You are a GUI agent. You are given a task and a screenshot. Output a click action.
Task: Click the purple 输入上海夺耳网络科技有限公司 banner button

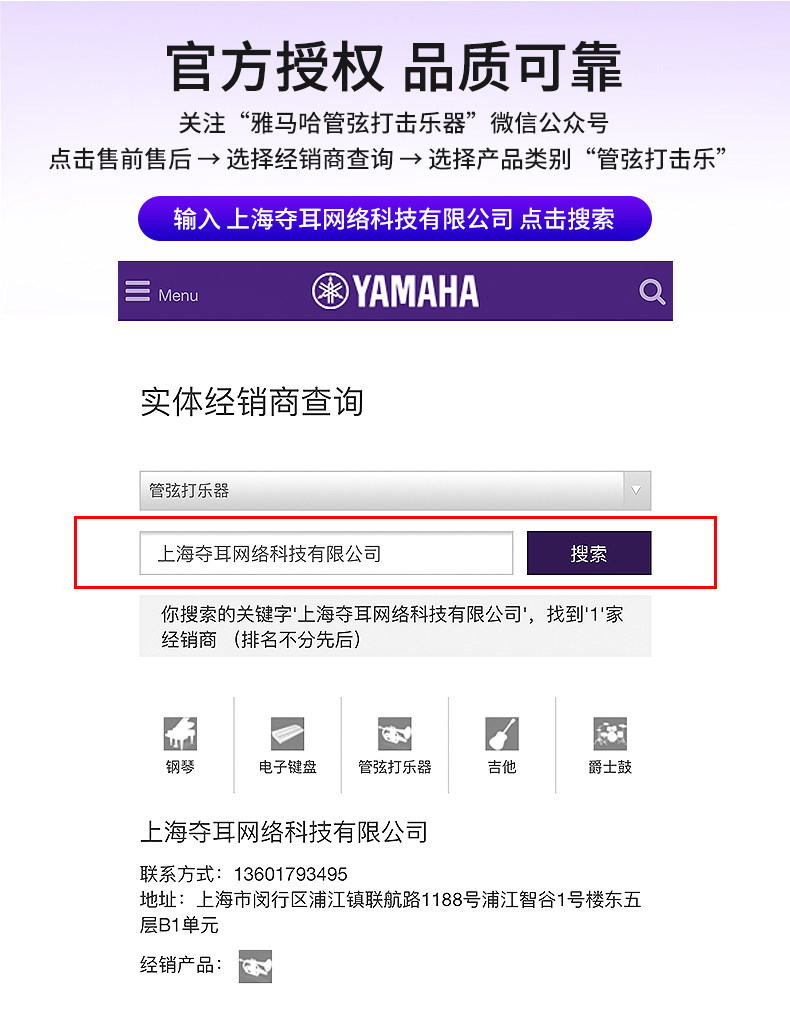pyautogui.click(x=395, y=218)
